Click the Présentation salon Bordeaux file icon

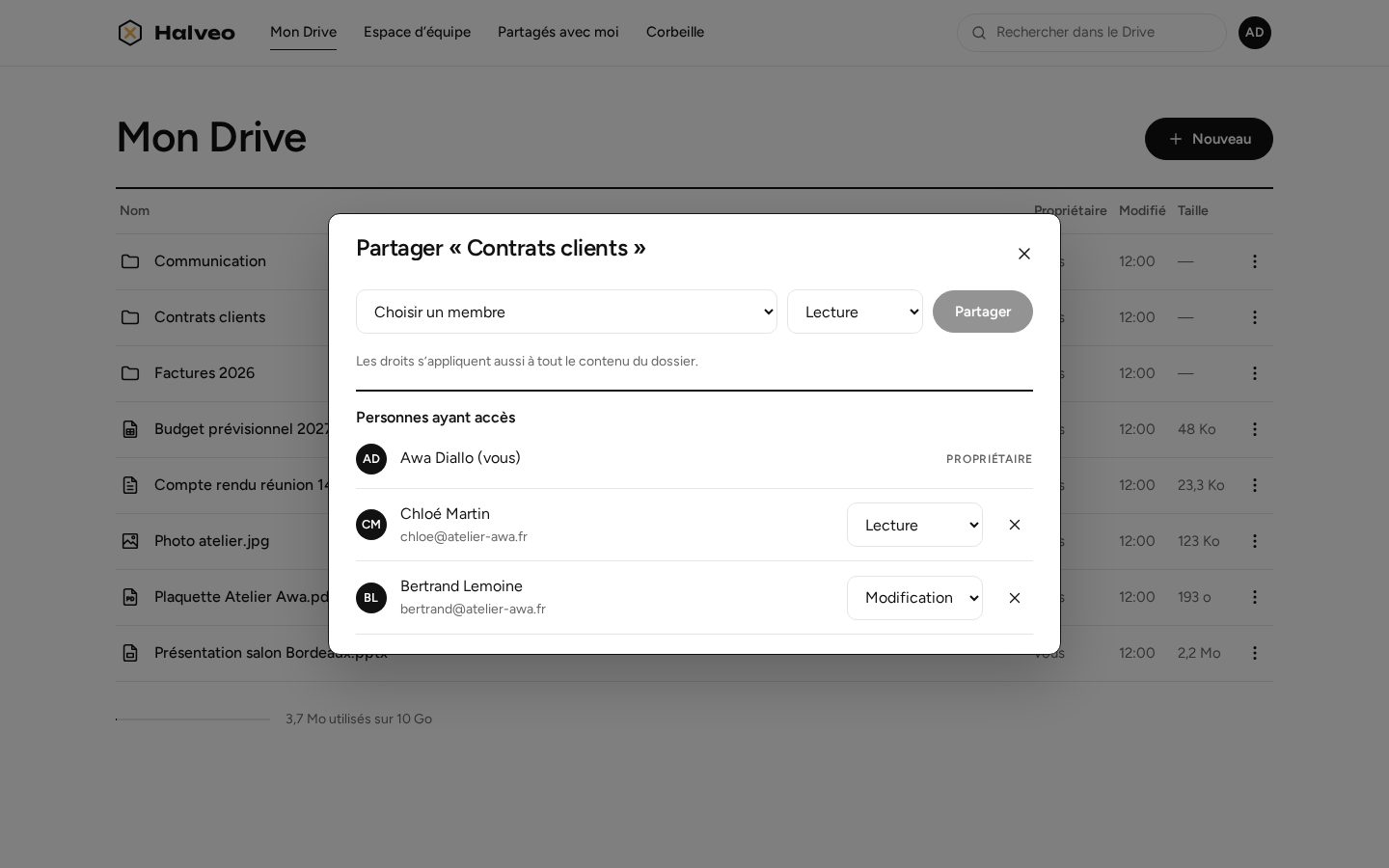point(130,653)
